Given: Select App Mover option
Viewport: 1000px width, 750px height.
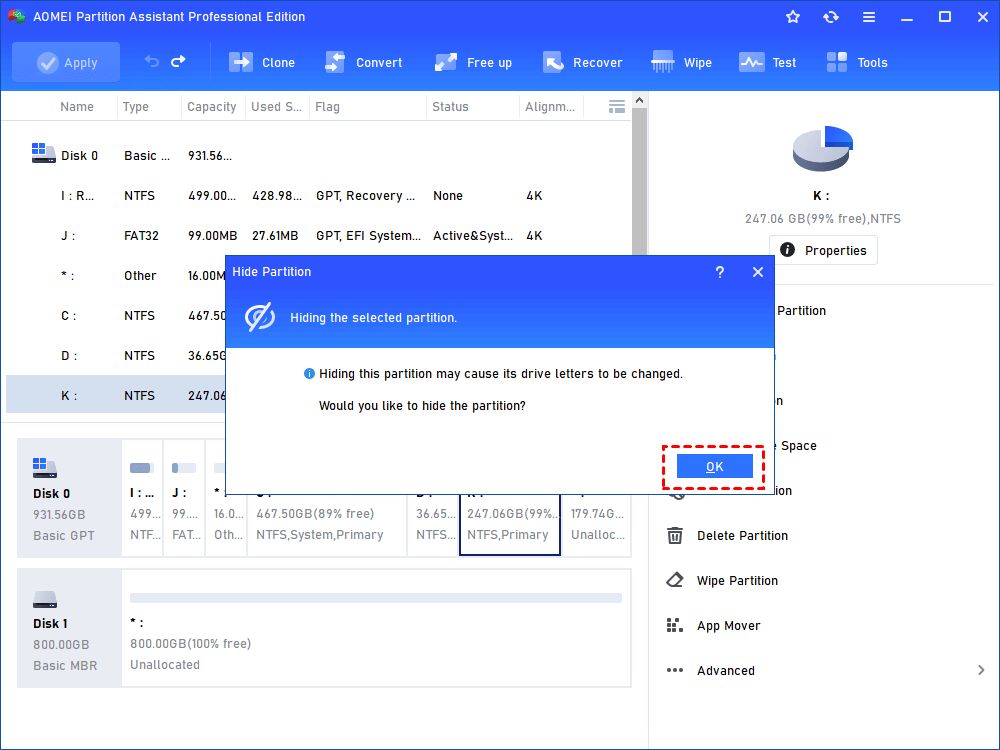Looking at the screenshot, I should tap(713, 626).
